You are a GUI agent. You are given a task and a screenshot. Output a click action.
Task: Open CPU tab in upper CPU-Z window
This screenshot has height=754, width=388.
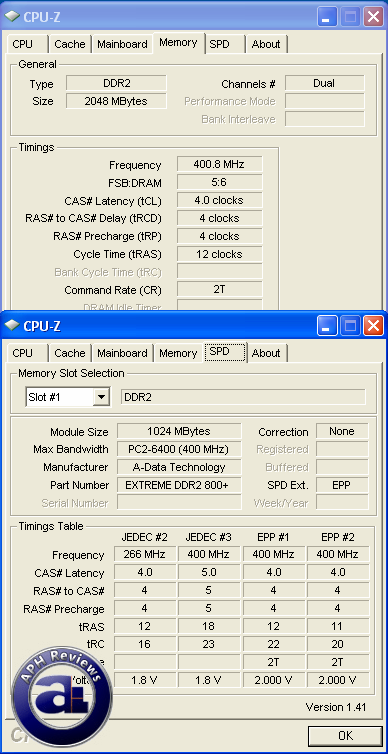pyautogui.click(x=27, y=44)
